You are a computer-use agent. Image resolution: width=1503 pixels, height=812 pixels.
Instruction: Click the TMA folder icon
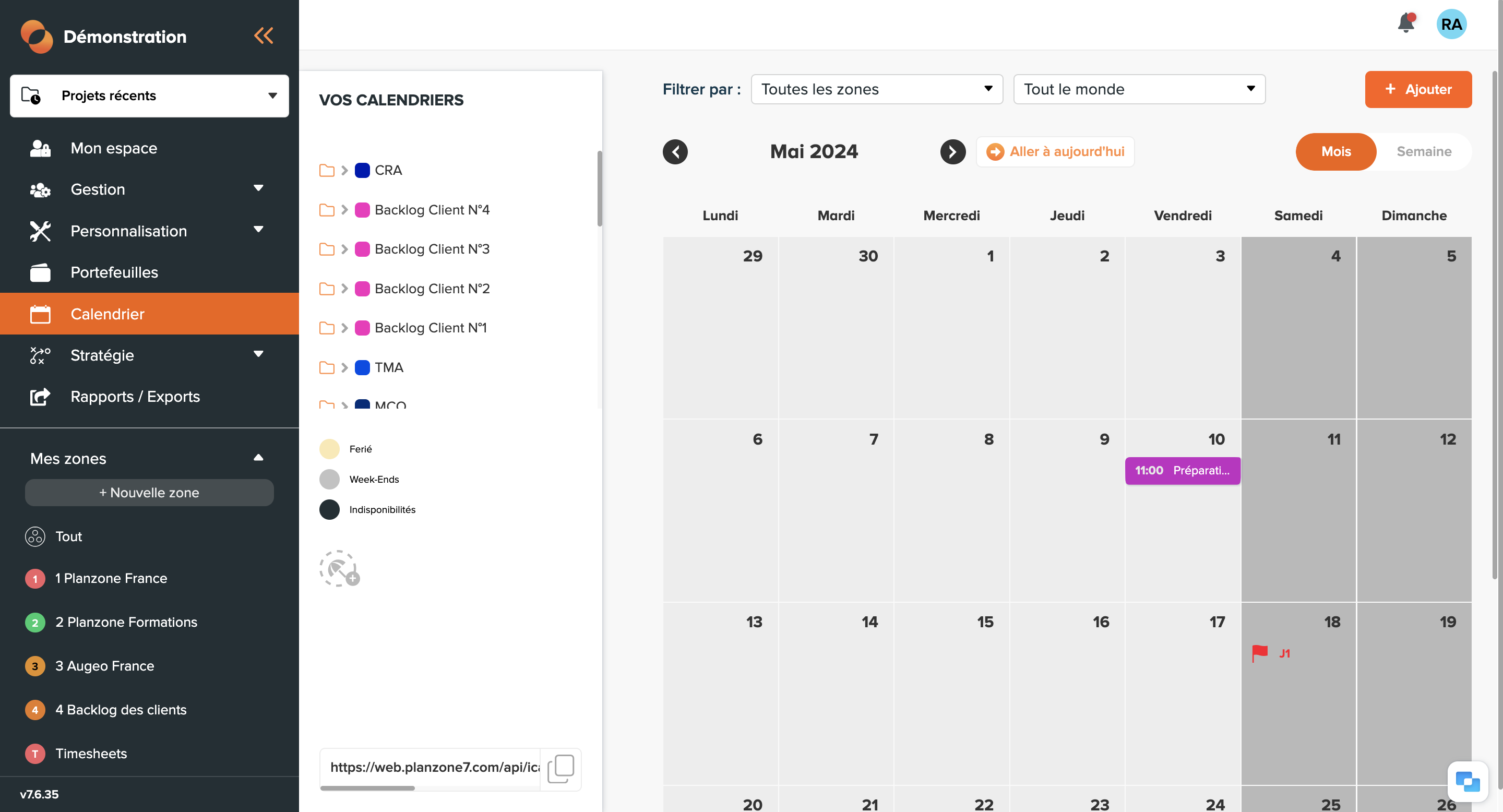click(327, 367)
